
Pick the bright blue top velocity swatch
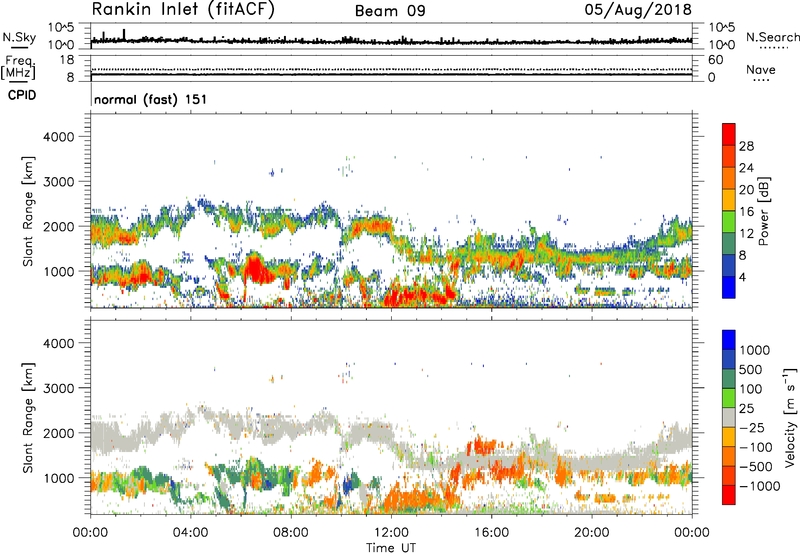pyautogui.click(x=729, y=340)
